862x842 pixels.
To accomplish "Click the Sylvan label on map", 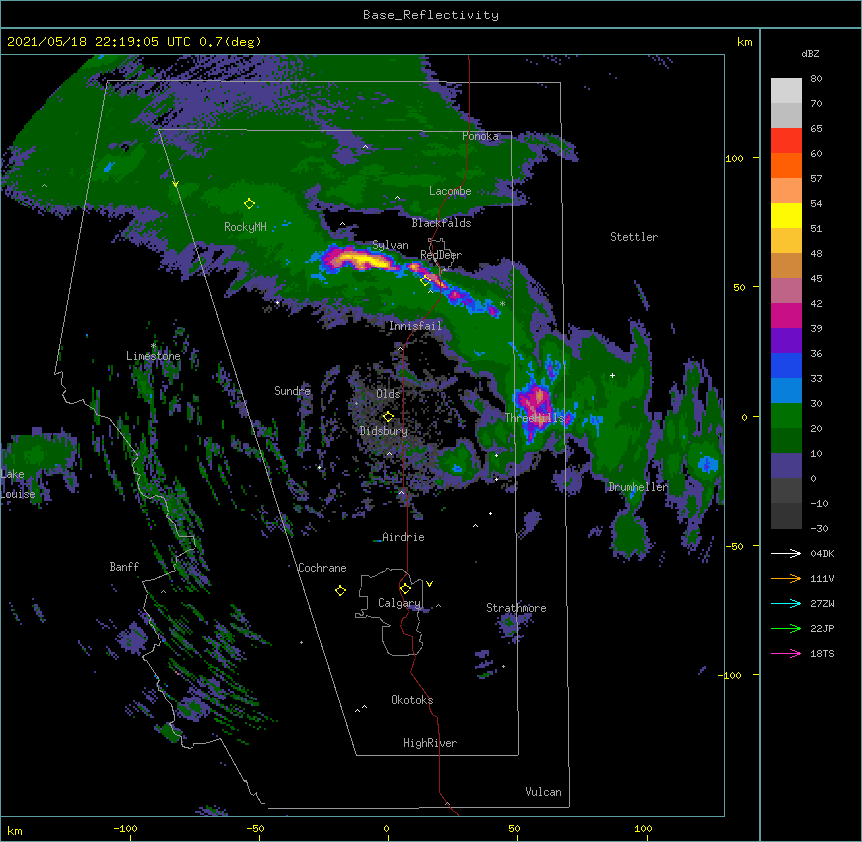I will click(x=390, y=245).
